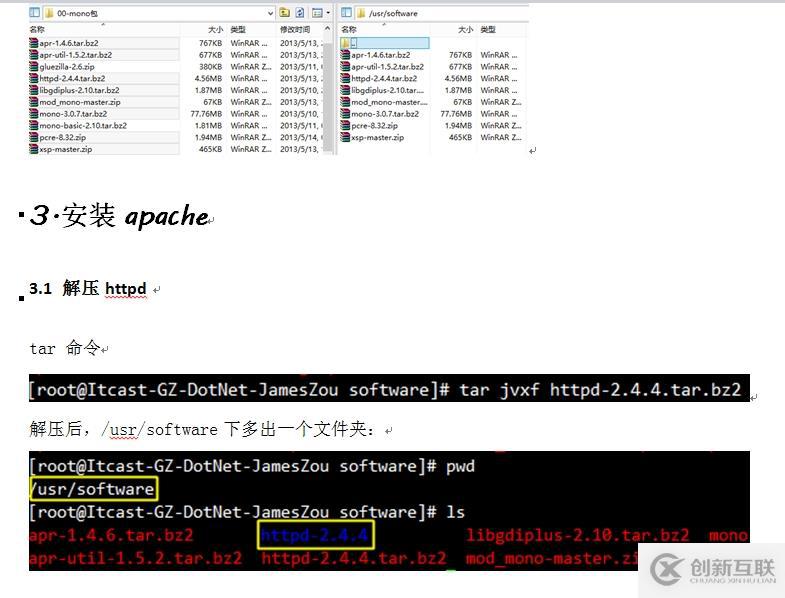Click archive icon of apr-util-1.5.2.tar.bz2 in left pane

click(x=34, y=55)
